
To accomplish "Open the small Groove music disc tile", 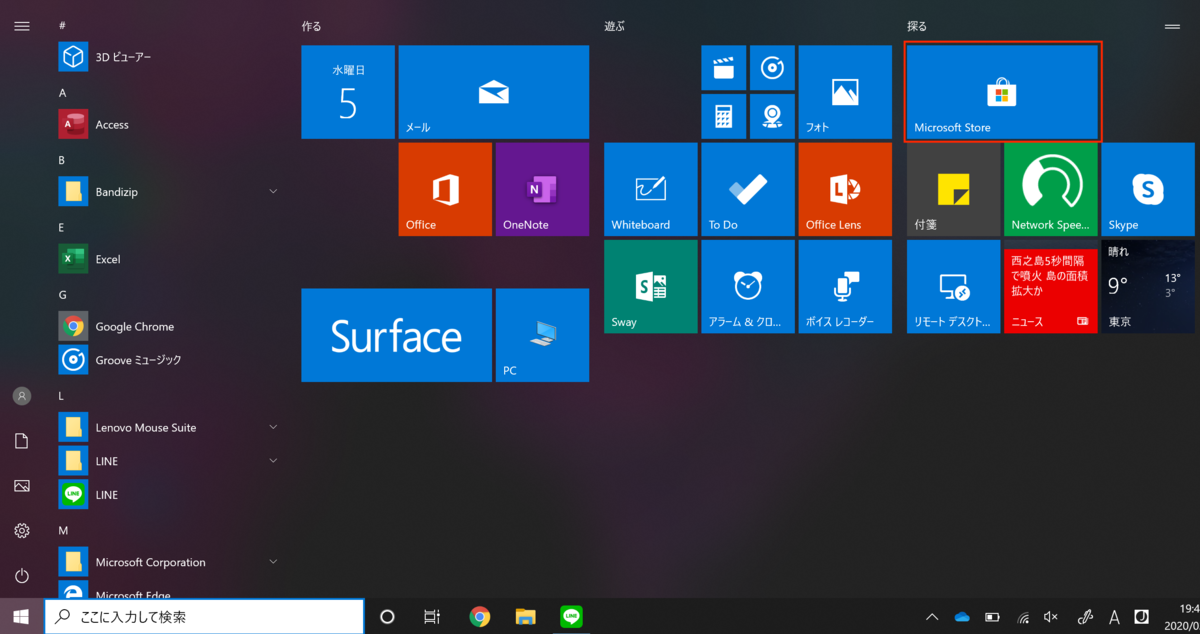I will [x=771, y=68].
